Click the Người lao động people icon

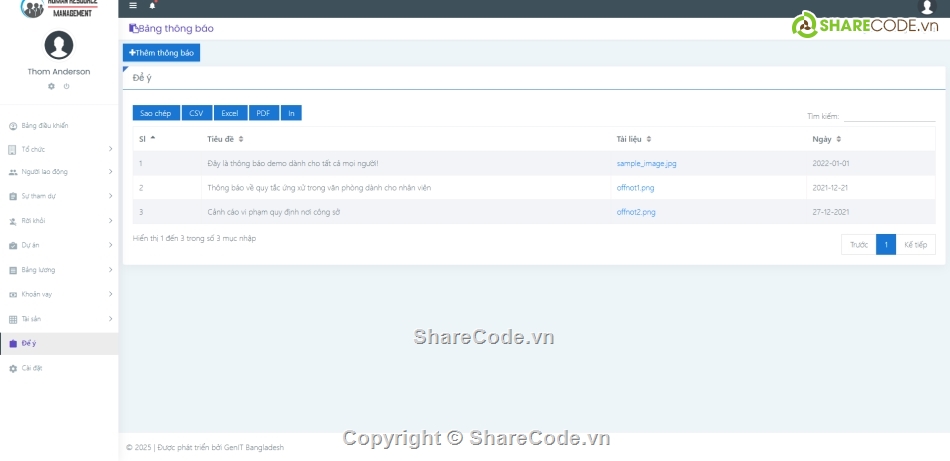pos(13,172)
